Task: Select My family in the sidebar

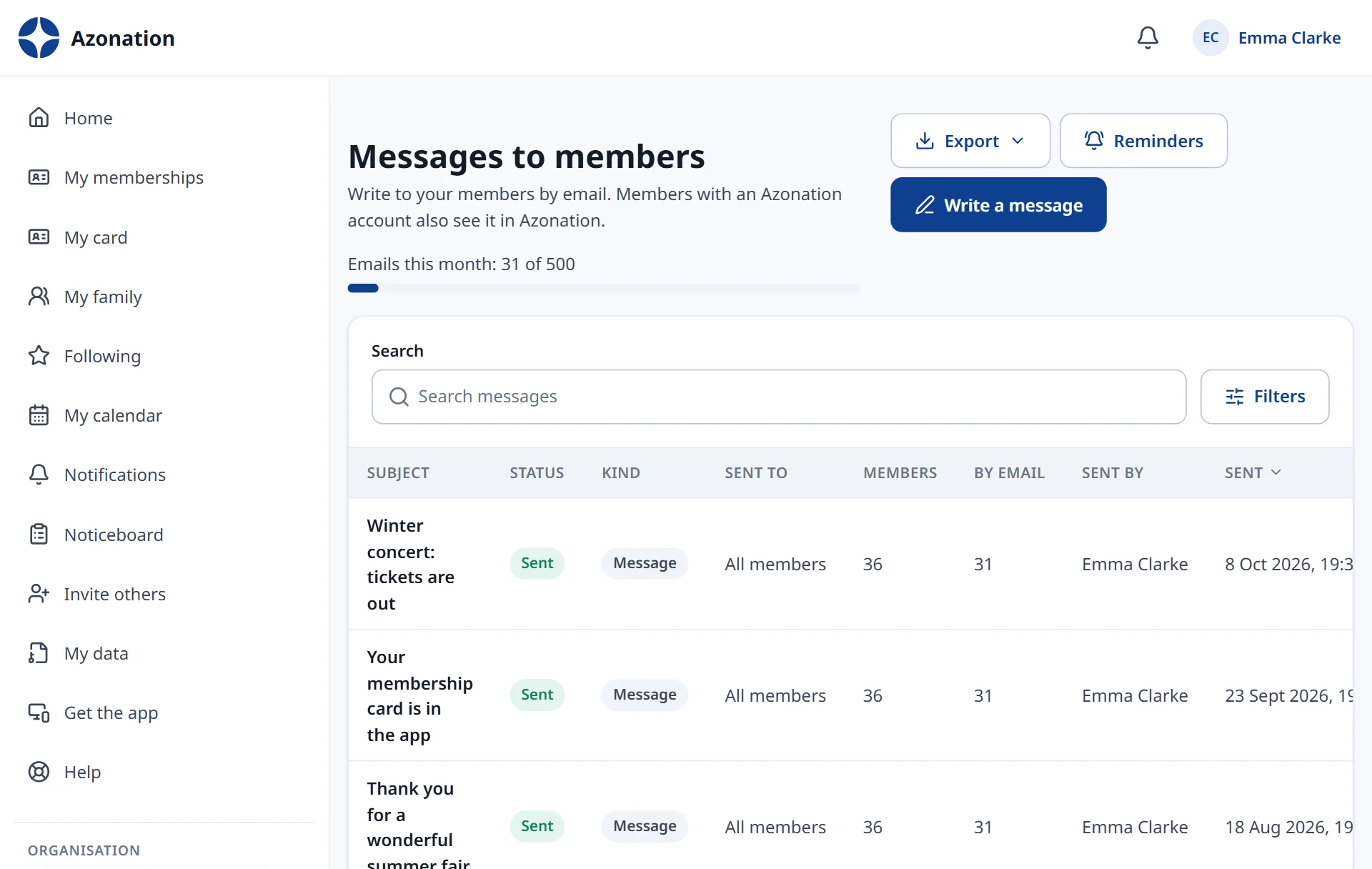Action: tap(164, 297)
